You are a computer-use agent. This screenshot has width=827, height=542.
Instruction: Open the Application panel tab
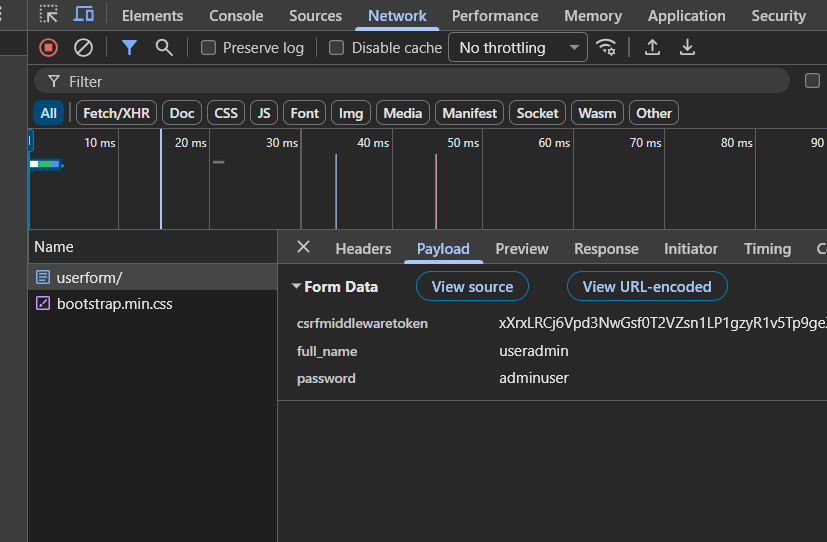[x=687, y=16]
